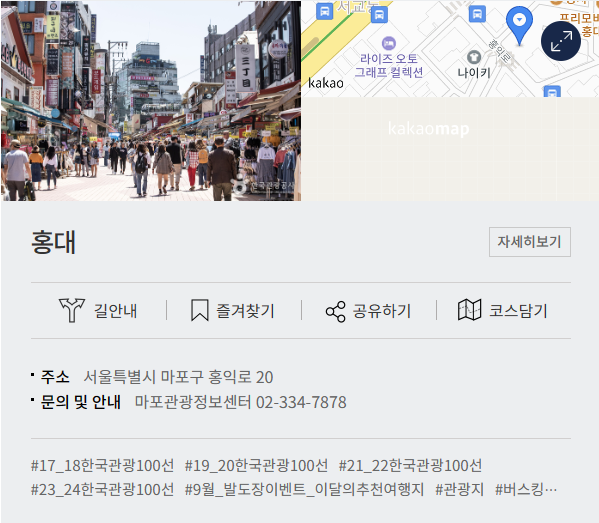The height and width of the screenshot is (523, 599).
Task: Select 라이즈 오토그래프 컬렉션 marker on map
Action: tap(389, 43)
